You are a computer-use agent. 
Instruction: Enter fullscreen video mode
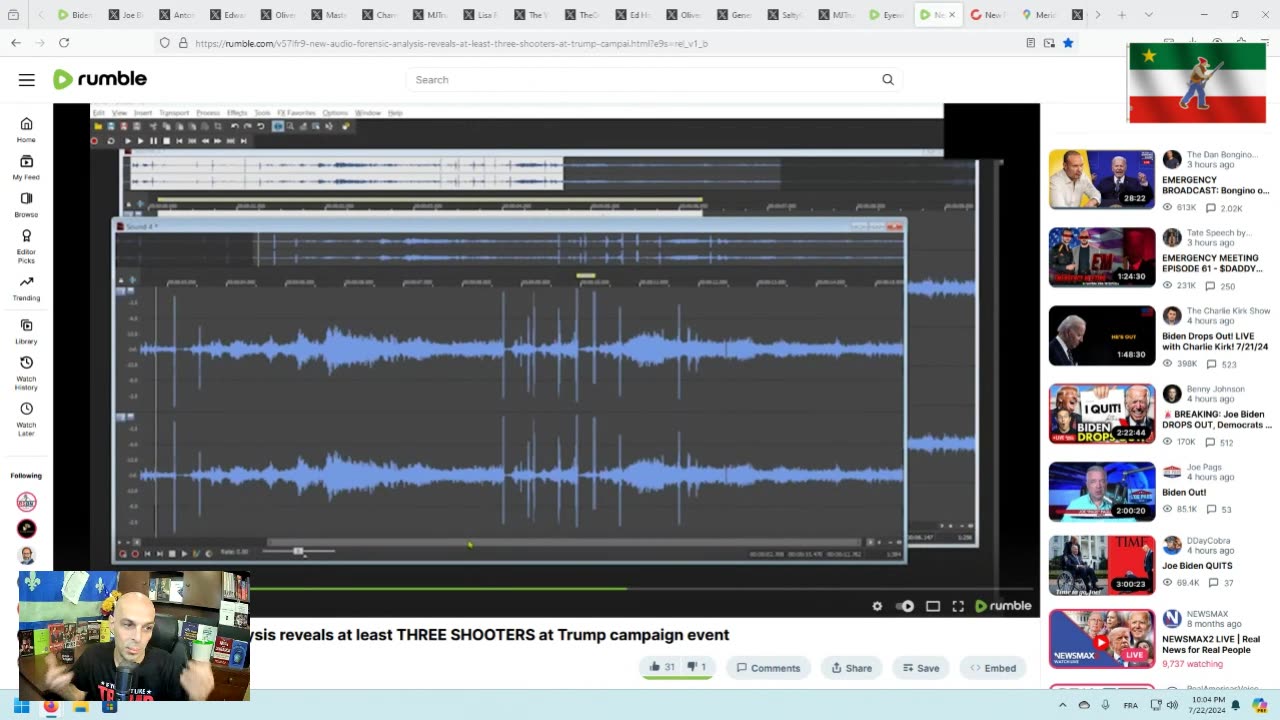tap(958, 606)
